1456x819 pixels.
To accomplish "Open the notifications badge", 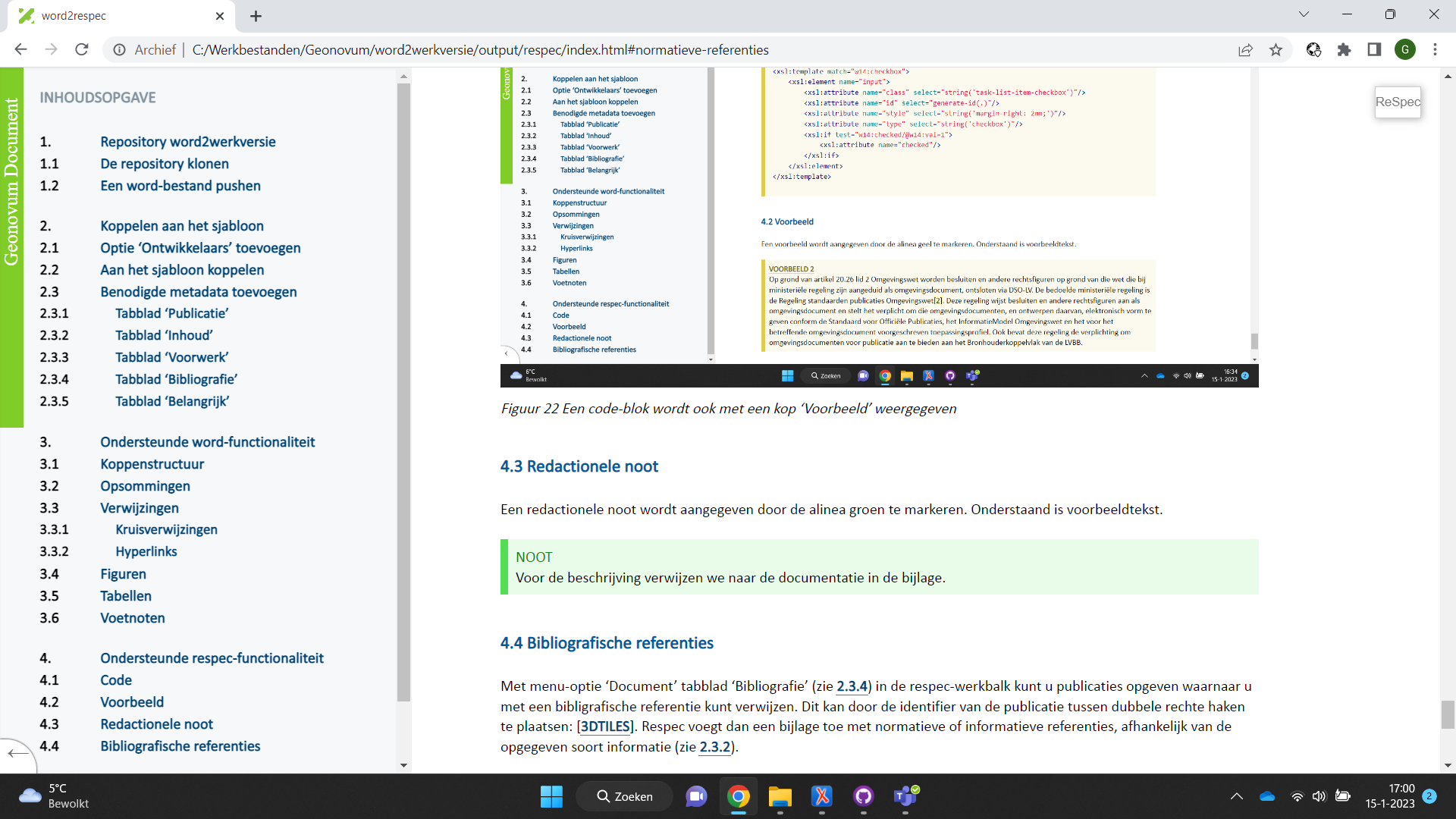I will tap(1429, 796).
